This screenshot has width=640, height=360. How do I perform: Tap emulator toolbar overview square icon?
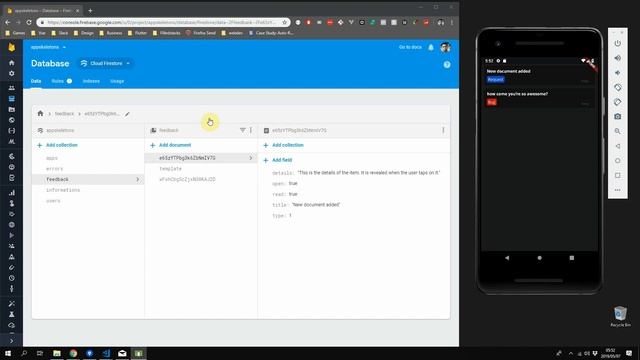coord(618,175)
